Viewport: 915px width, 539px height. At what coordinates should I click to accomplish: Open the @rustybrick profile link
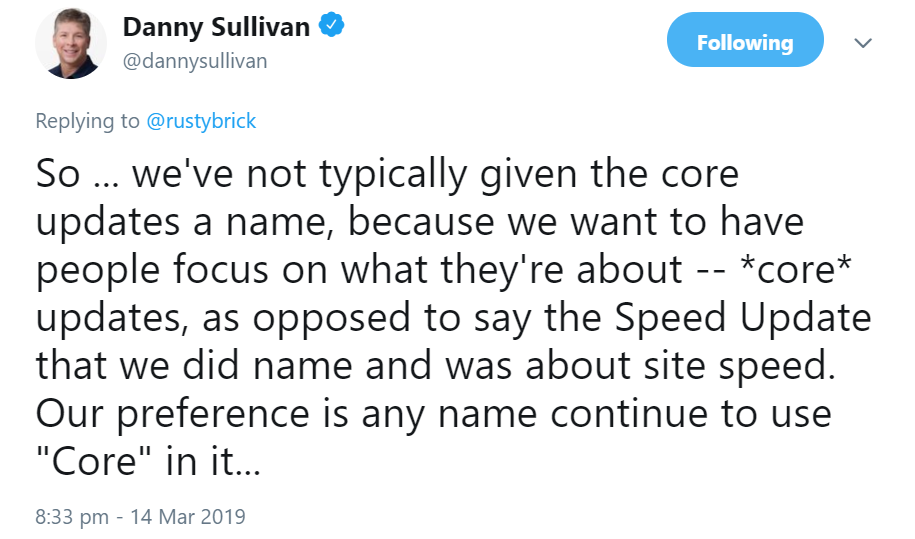coord(202,121)
